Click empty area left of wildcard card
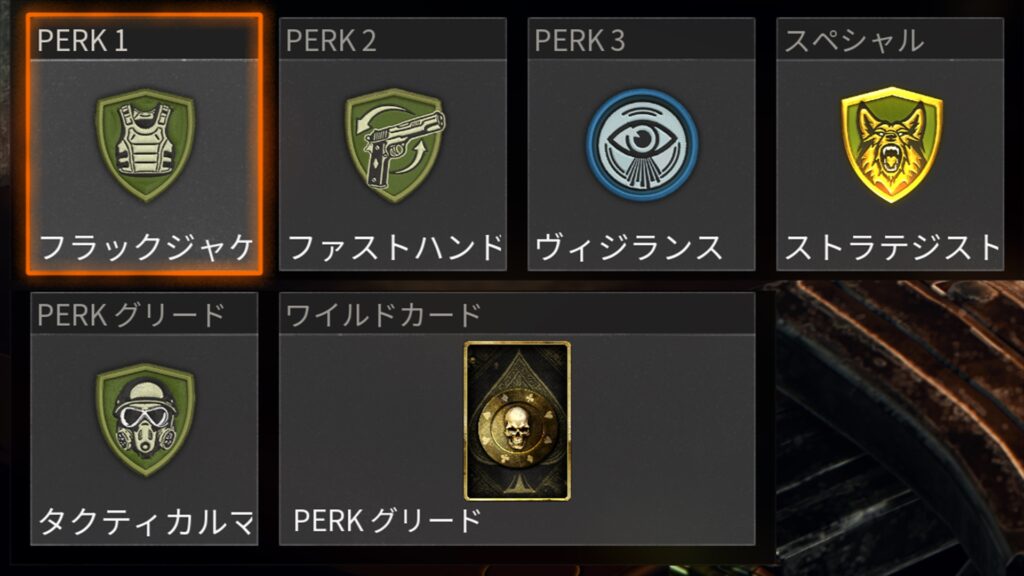The width and height of the screenshot is (1024, 576). pos(372,421)
